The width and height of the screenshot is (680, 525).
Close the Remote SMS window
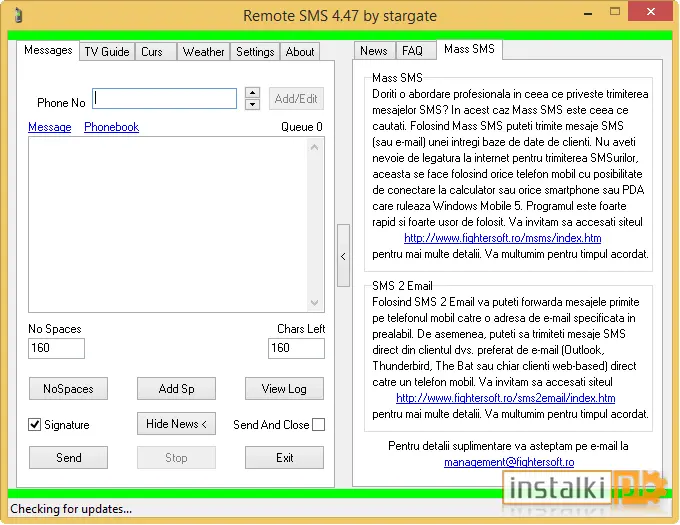[x=651, y=12]
